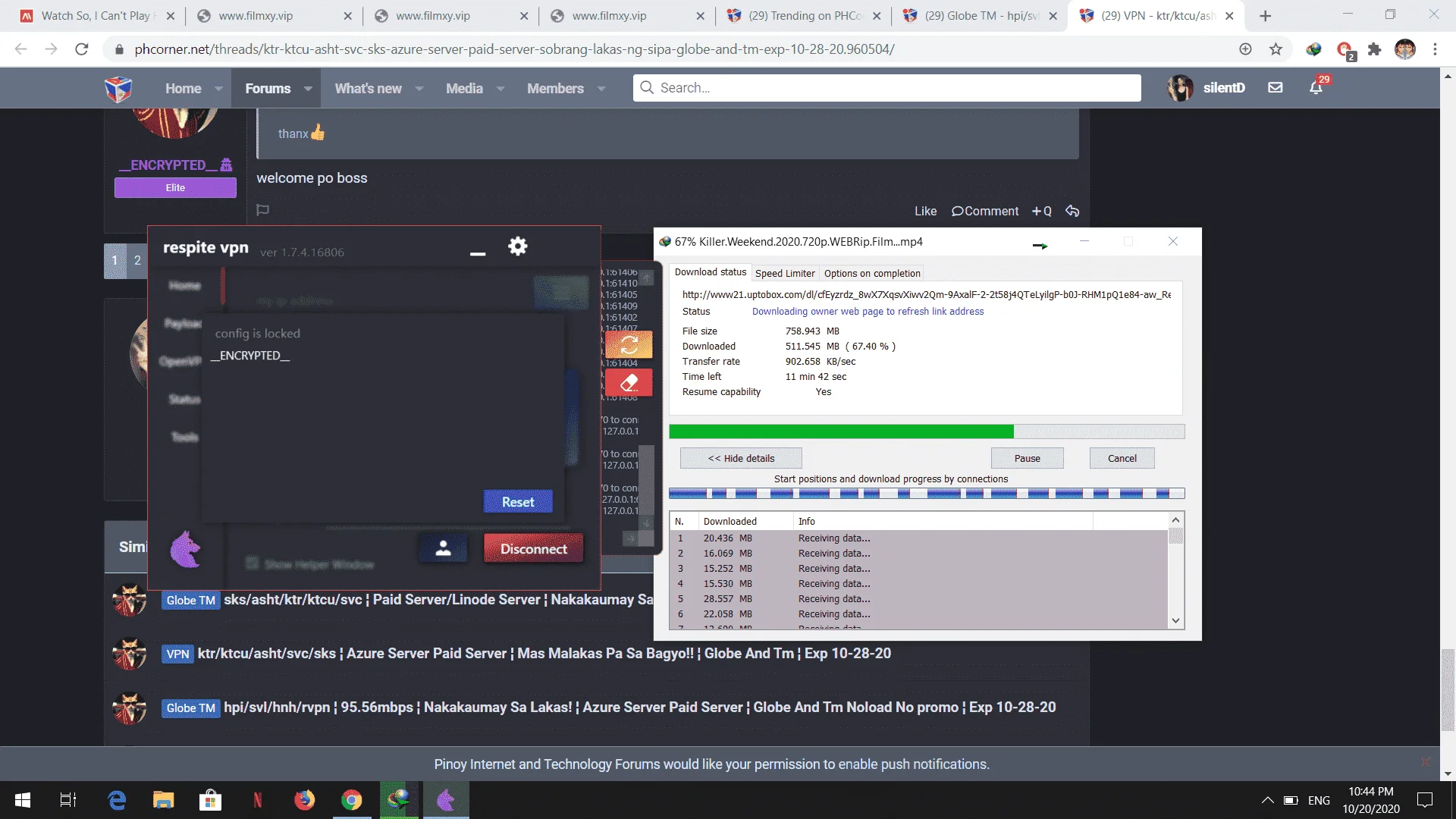This screenshot has width=1456, height=819.
Task: Click the Disconnect button in respite vpn
Action: 534,548
